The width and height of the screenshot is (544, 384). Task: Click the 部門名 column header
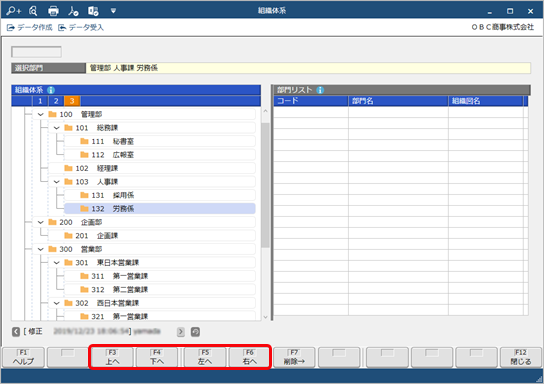click(x=398, y=101)
